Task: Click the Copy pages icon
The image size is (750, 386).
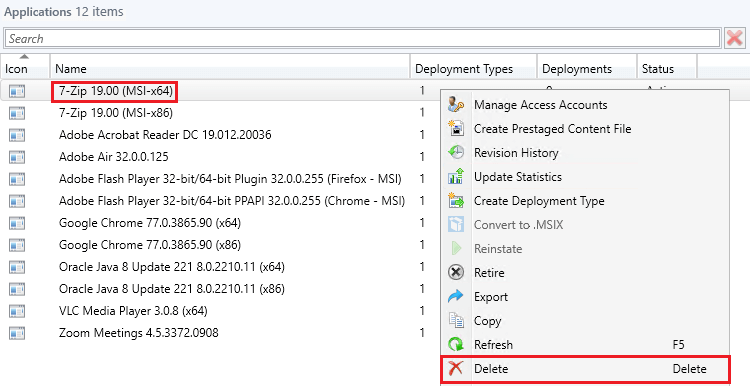Action: (x=456, y=320)
